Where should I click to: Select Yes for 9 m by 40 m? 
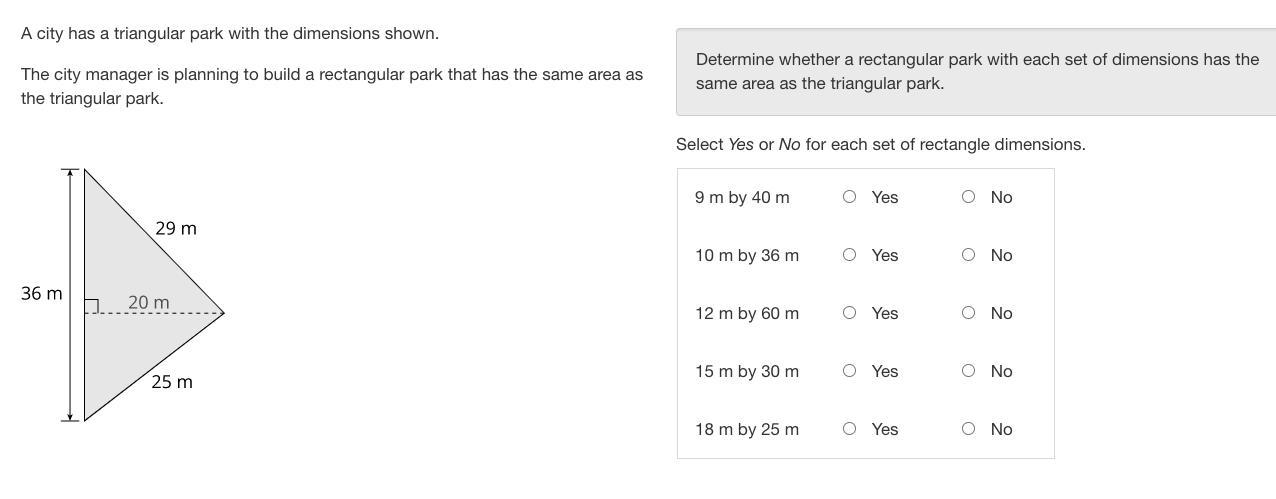(x=849, y=197)
